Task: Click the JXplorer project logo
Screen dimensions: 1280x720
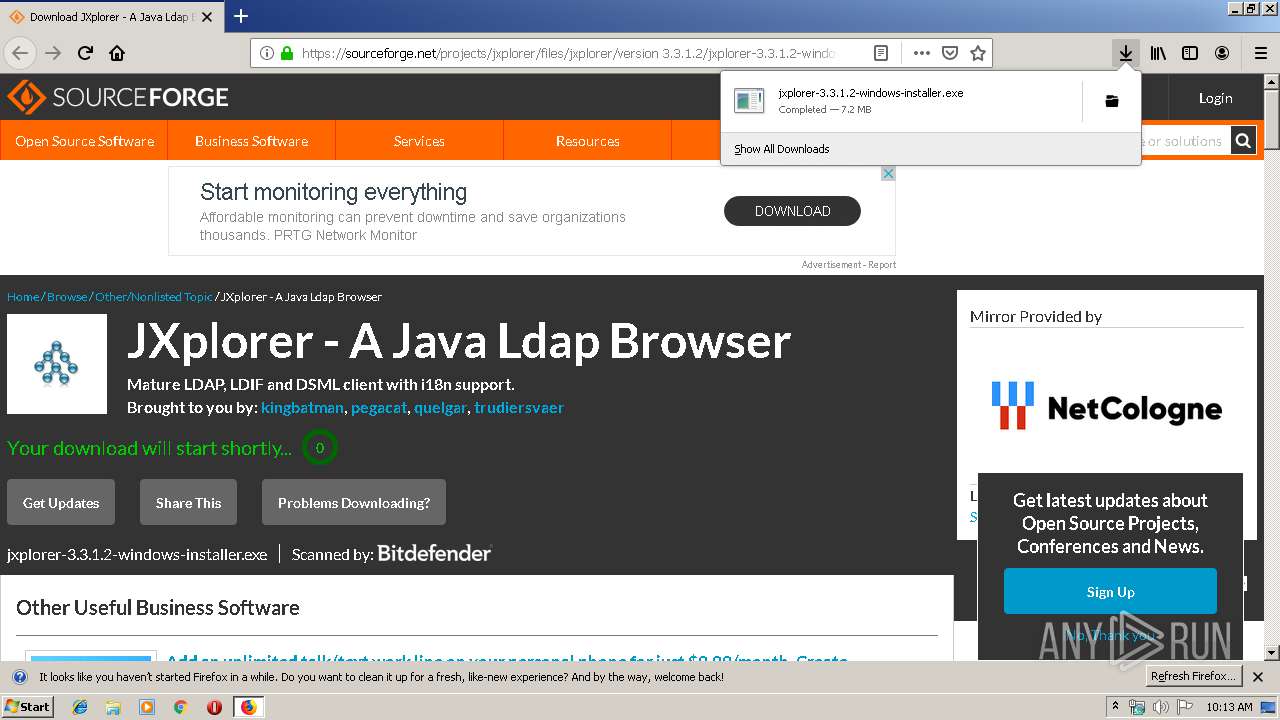Action: pyautogui.click(x=57, y=364)
